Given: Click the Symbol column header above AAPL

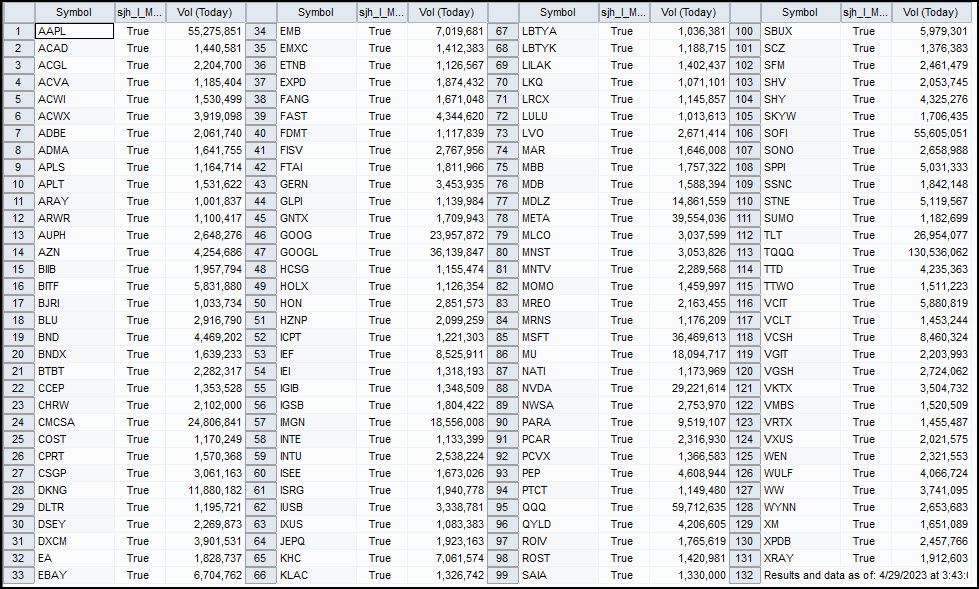Looking at the screenshot, I should [74, 12].
